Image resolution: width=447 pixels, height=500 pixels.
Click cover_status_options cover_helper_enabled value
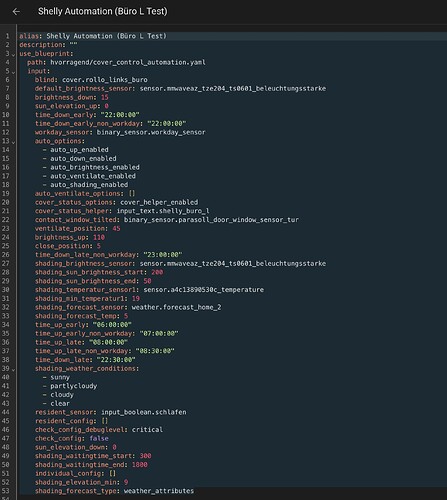tap(159, 202)
